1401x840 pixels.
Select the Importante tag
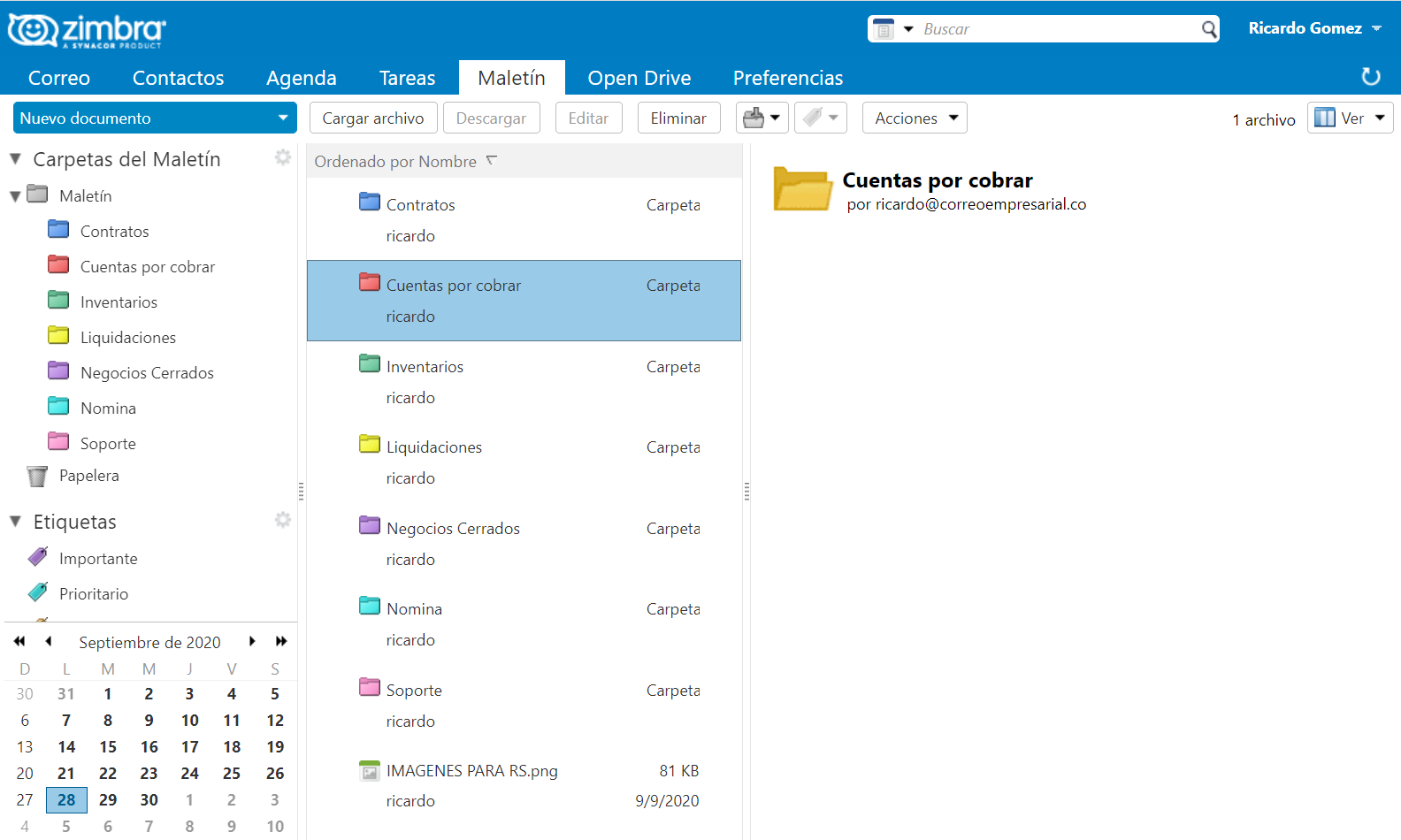click(x=97, y=559)
